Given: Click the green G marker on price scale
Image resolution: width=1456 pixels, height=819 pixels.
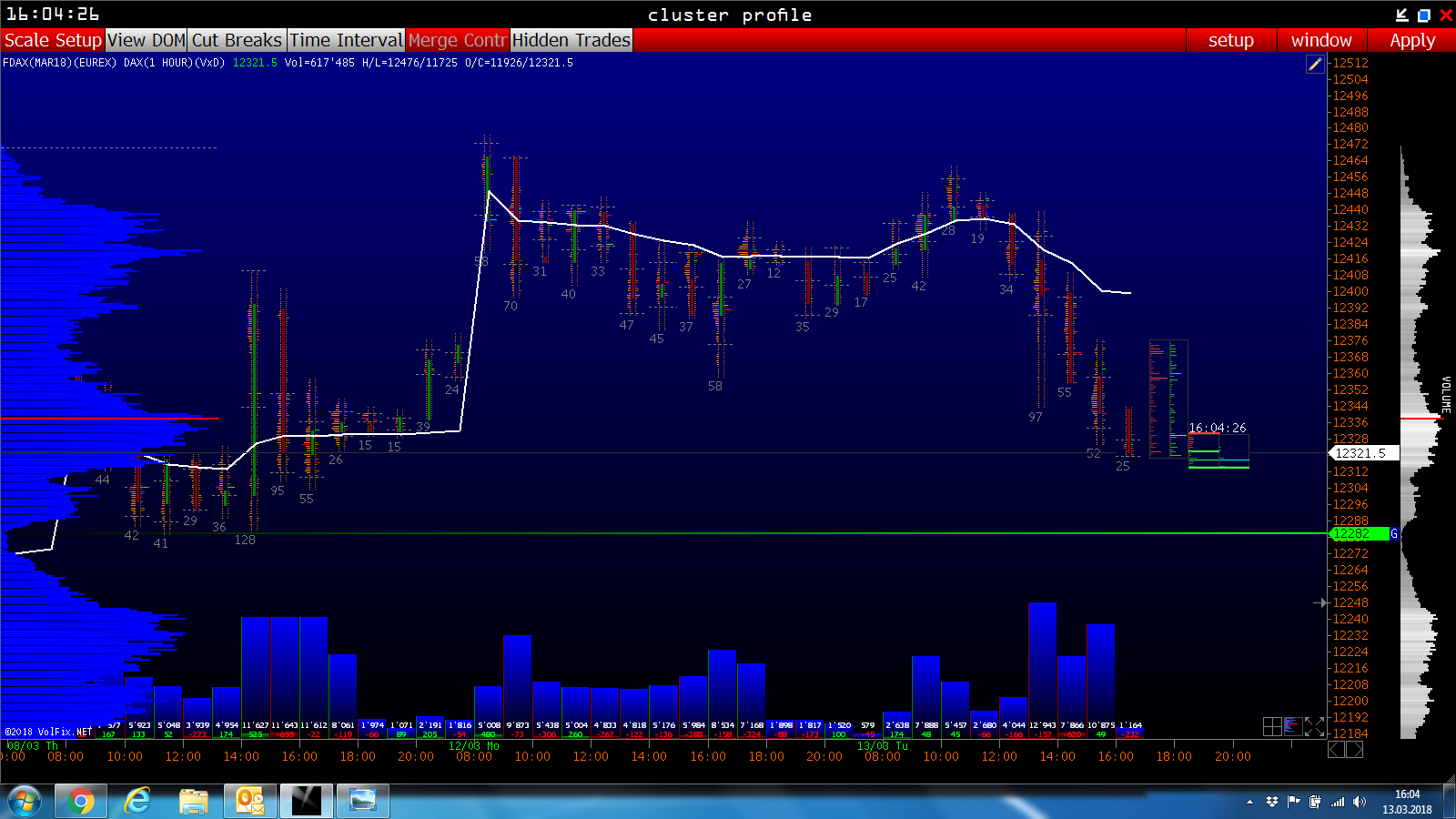Looking at the screenshot, I should pos(1393,533).
